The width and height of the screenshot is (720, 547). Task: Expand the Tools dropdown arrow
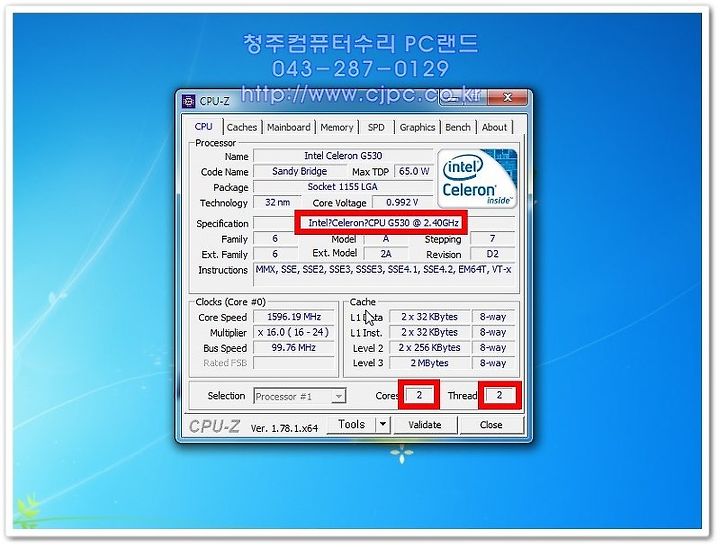coord(382,425)
